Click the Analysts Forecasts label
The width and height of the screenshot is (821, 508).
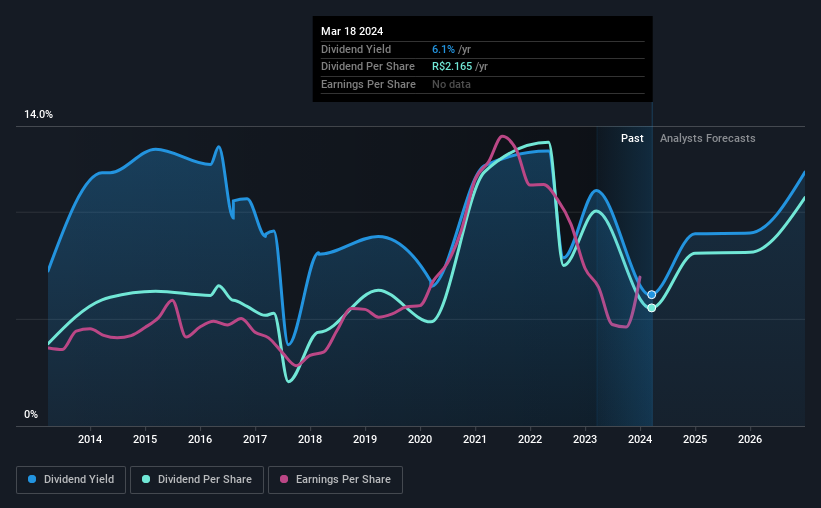point(707,138)
